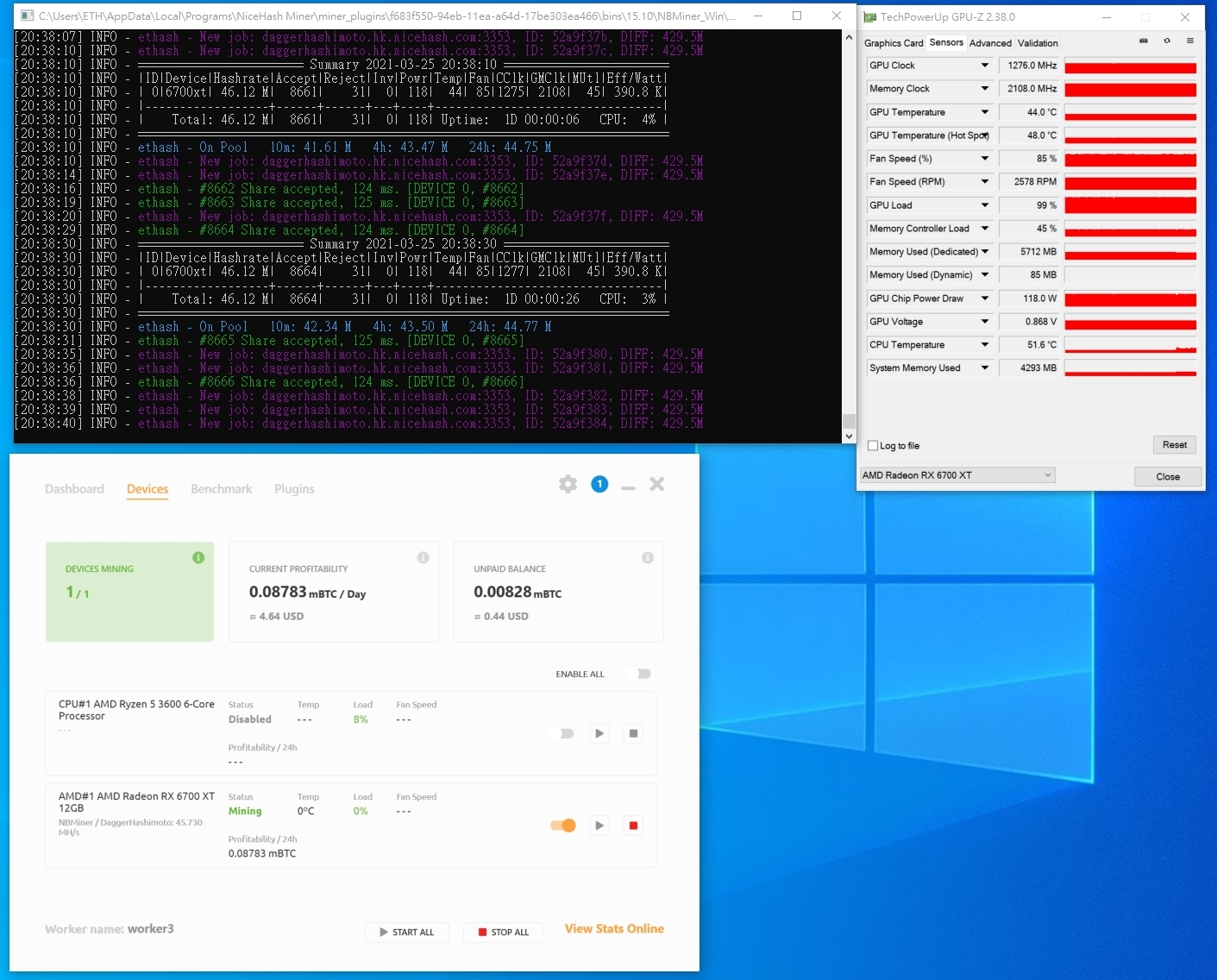The width and height of the screenshot is (1217, 980).
Task: Click the STOP ALL button
Action: (504, 932)
